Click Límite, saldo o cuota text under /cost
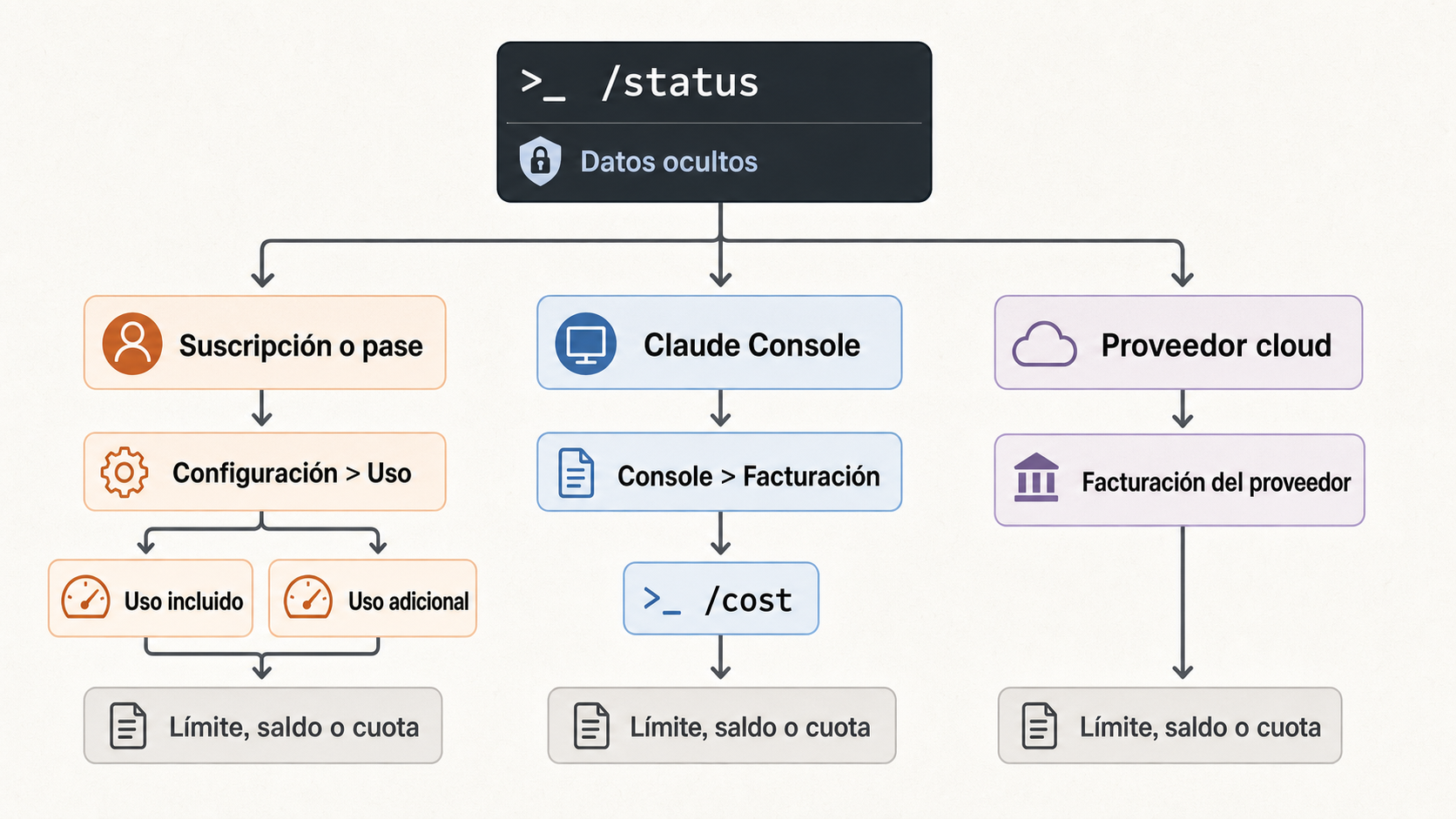1456x819 pixels. 751,728
